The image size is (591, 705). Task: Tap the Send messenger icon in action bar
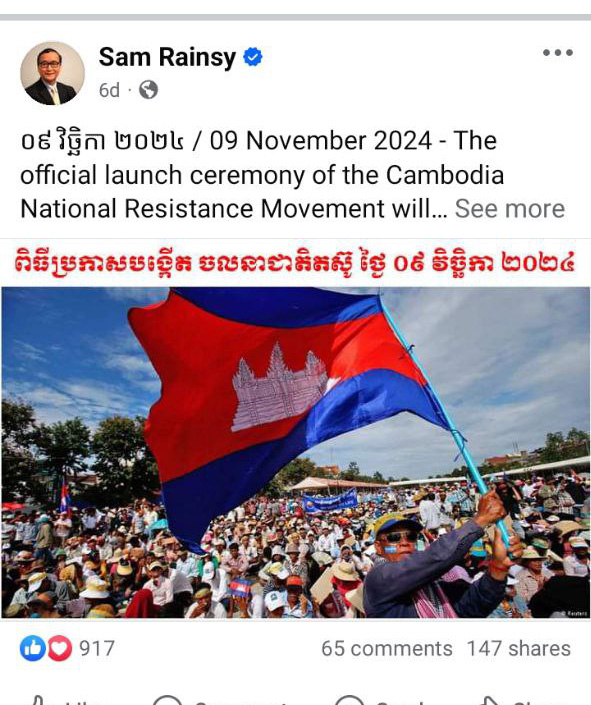349,701
